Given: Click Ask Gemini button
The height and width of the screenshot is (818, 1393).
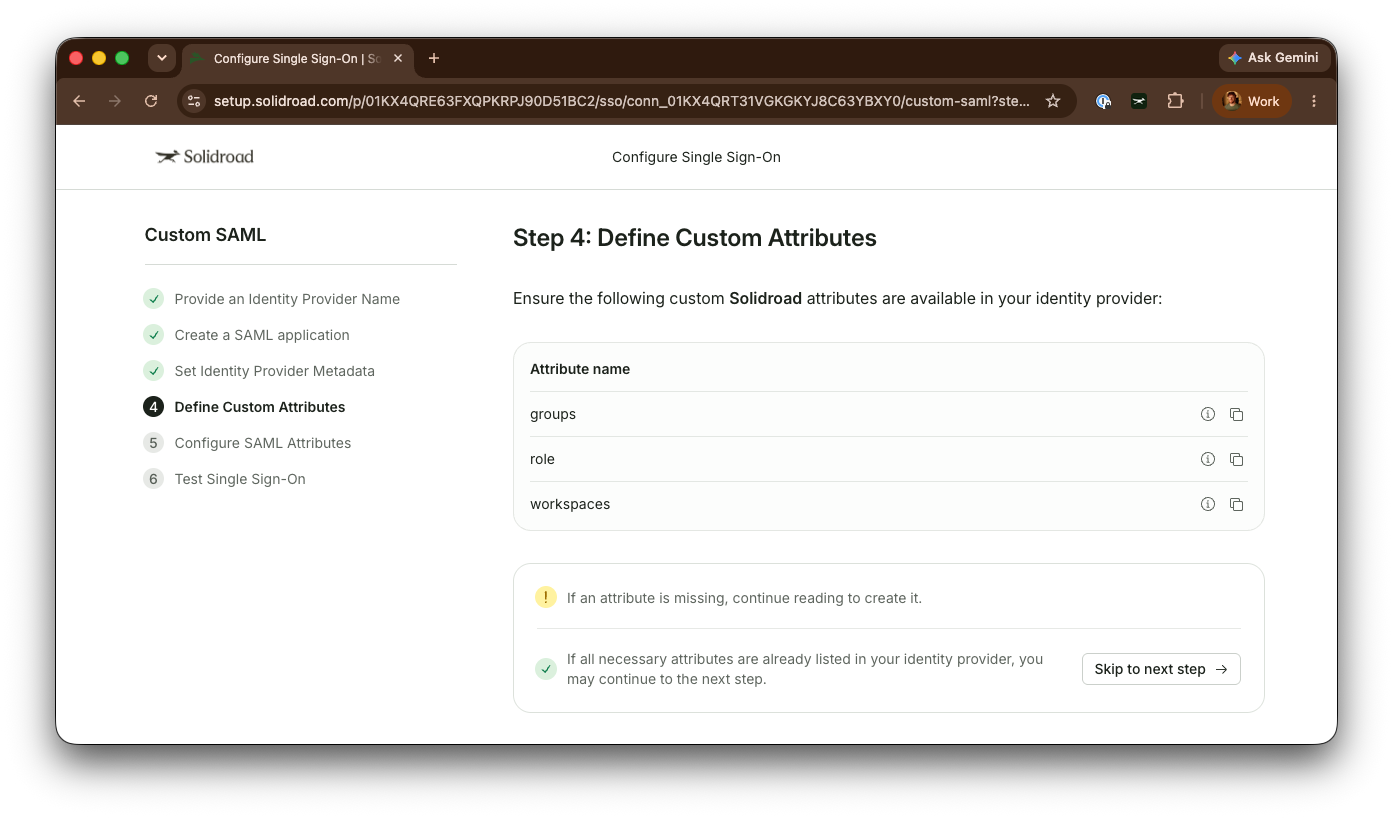Looking at the screenshot, I should click(x=1274, y=58).
